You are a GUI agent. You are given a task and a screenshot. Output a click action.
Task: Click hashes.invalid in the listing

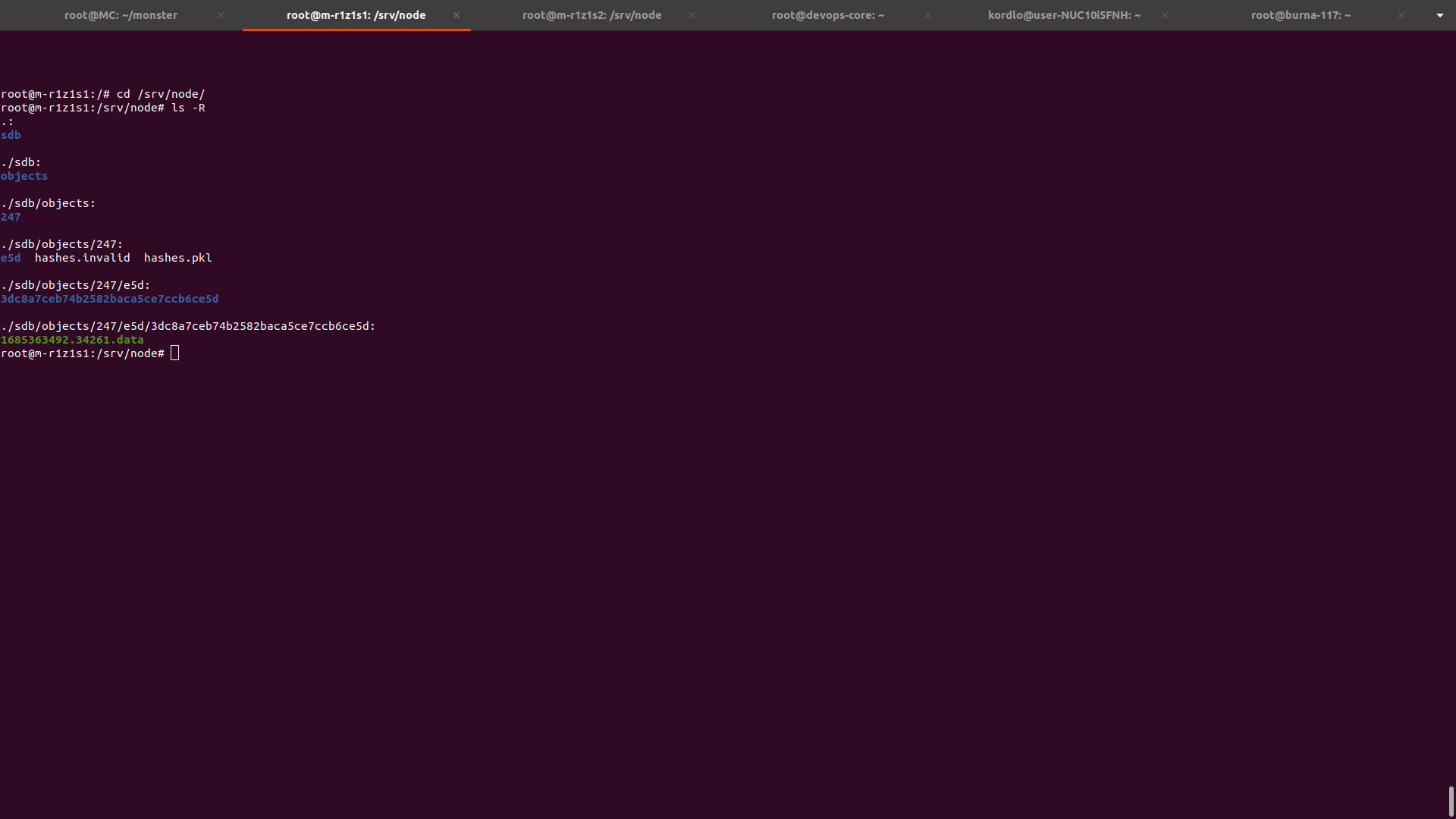82,258
